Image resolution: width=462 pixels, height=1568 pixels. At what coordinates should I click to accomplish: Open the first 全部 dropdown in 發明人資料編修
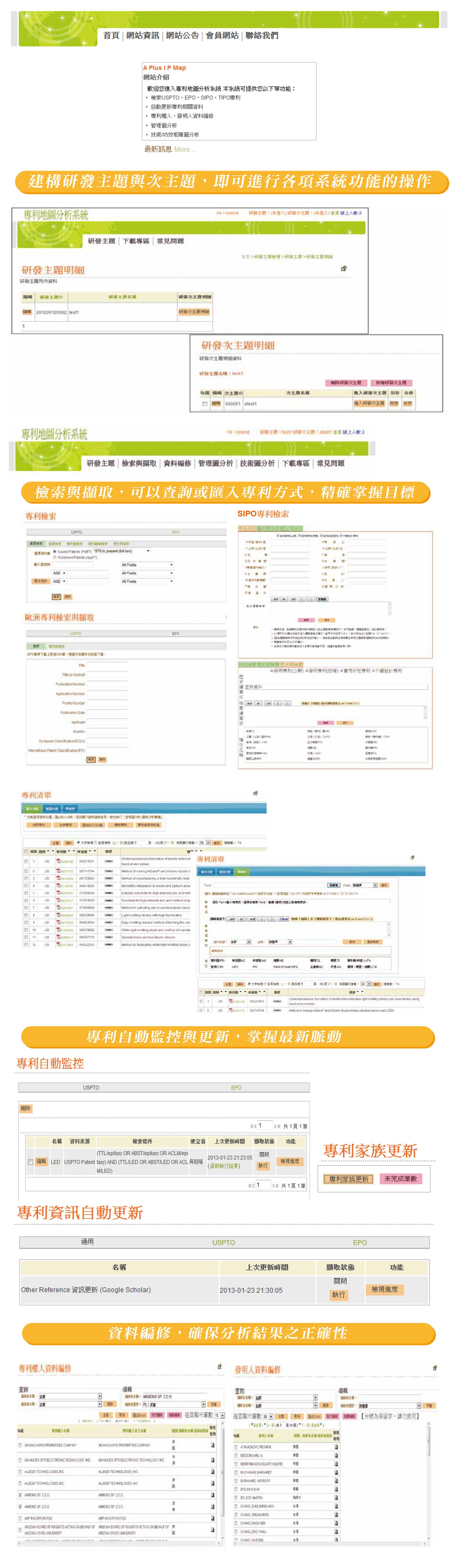point(286,1398)
